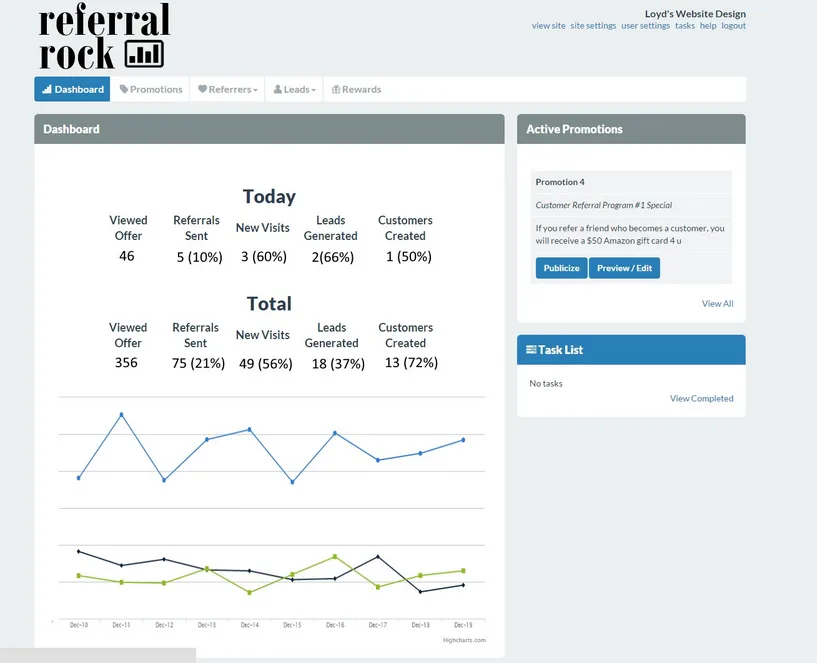
Task: Click blue line point at Dec-14
Action: click(x=250, y=429)
